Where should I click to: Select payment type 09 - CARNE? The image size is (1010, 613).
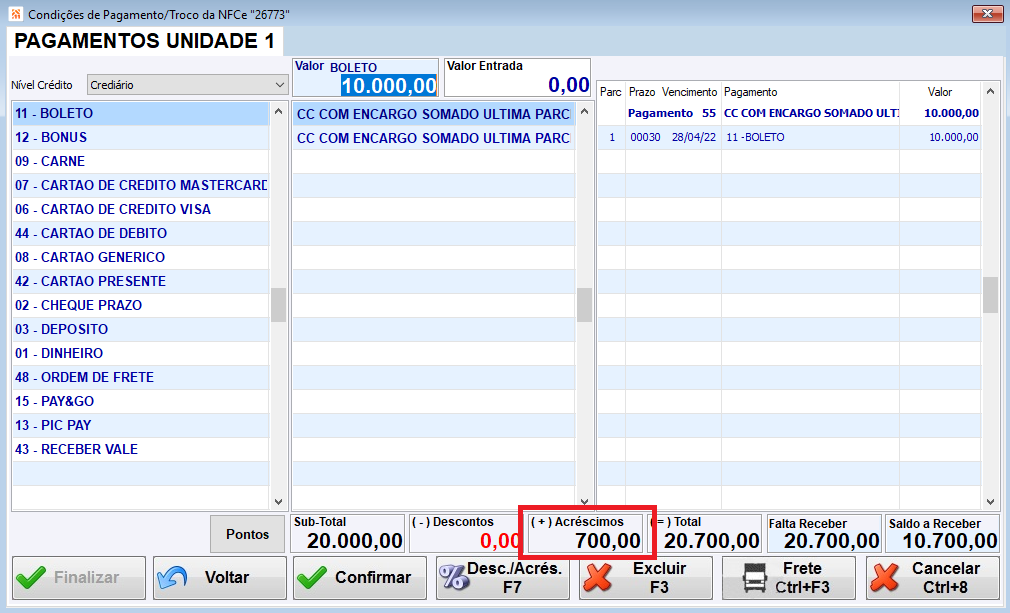140,161
